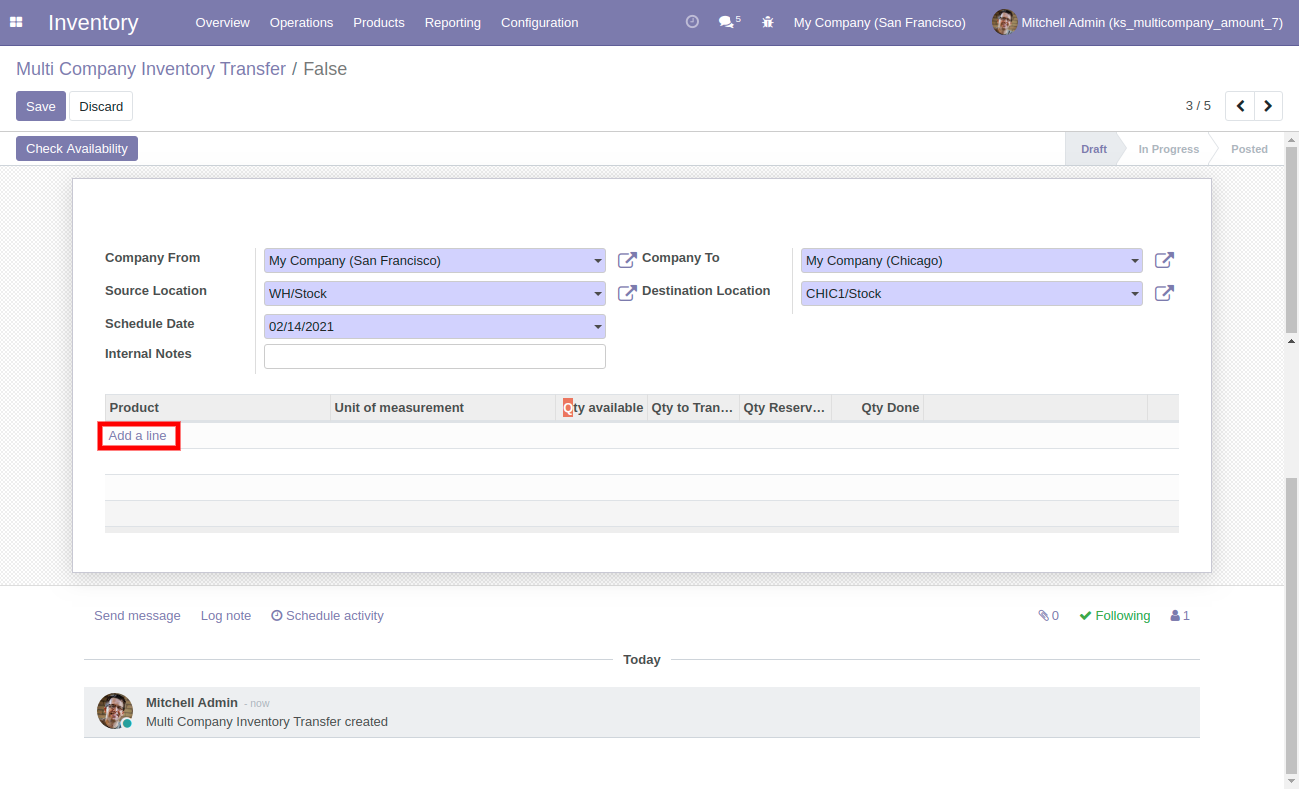Image resolution: width=1299 pixels, height=789 pixels.
Task: Open external link for Company To
Action: 1164,260
